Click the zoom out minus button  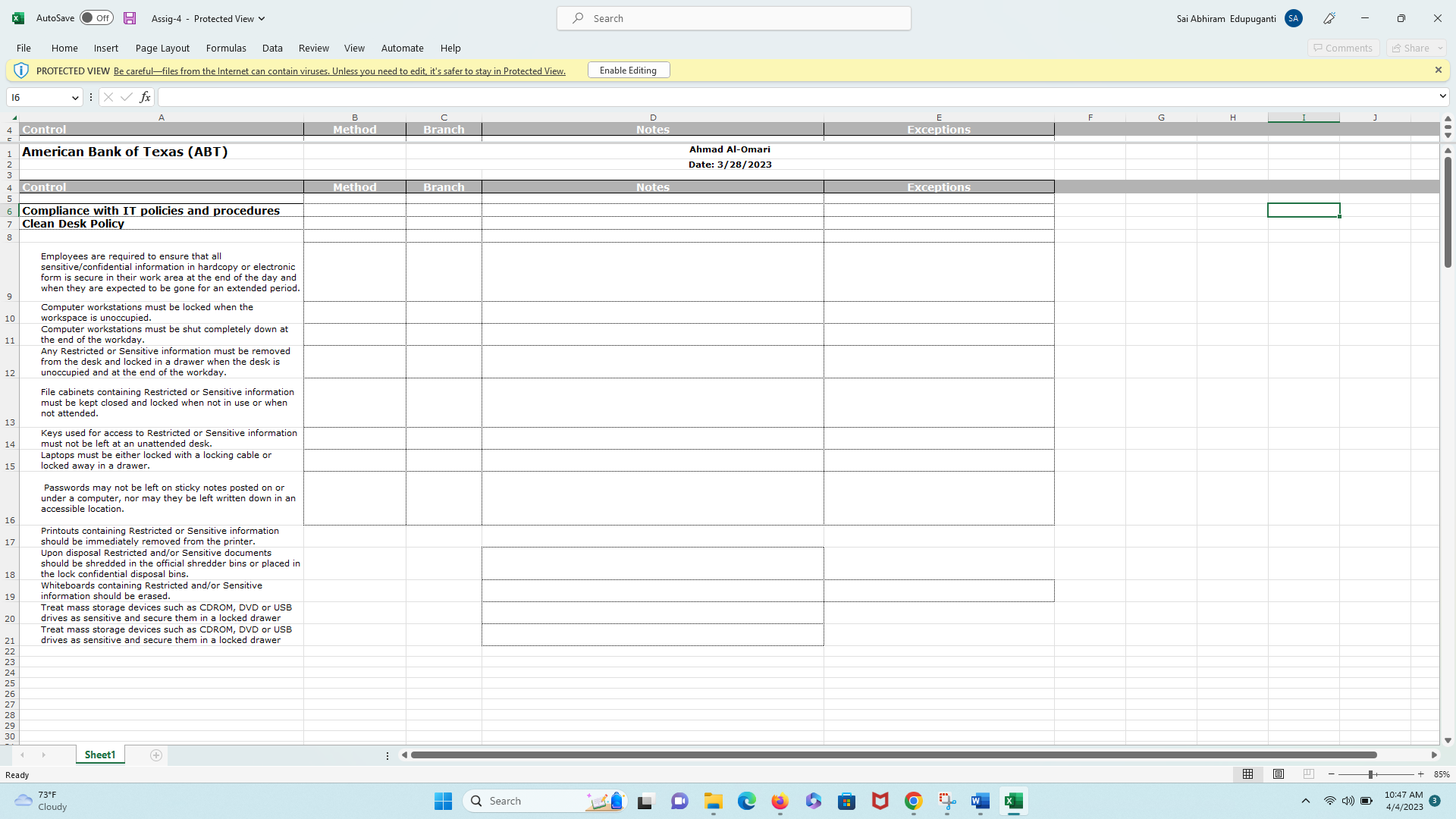pyautogui.click(x=1332, y=774)
